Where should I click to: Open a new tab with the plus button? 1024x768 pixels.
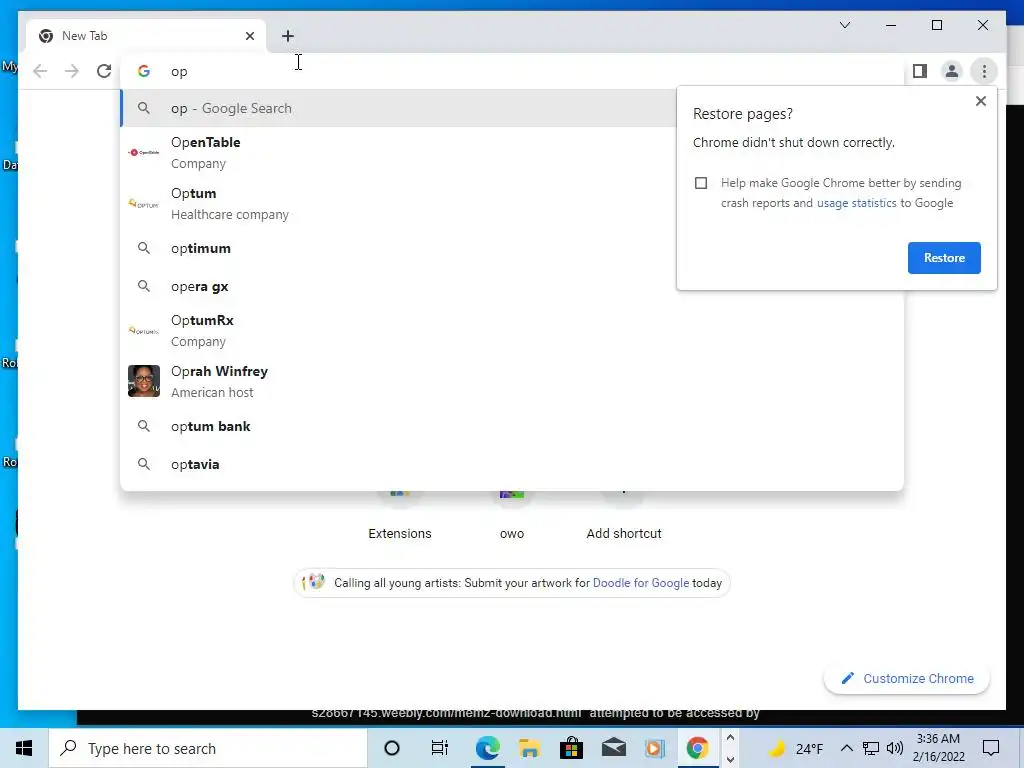288,36
